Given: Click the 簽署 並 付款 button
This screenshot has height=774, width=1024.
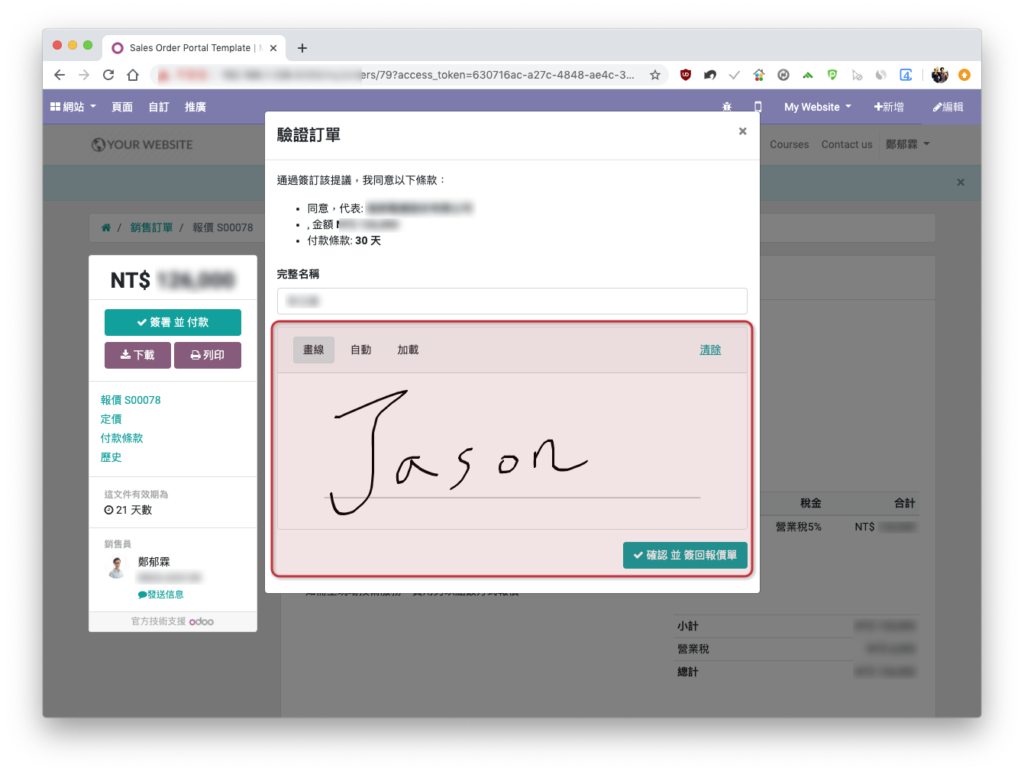Looking at the screenshot, I should (x=172, y=322).
